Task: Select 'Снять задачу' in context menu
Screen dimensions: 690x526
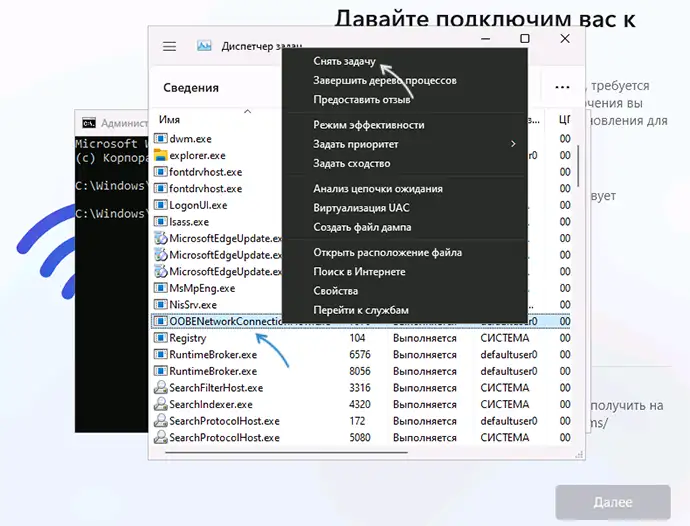Action: [x=344, y=61]
